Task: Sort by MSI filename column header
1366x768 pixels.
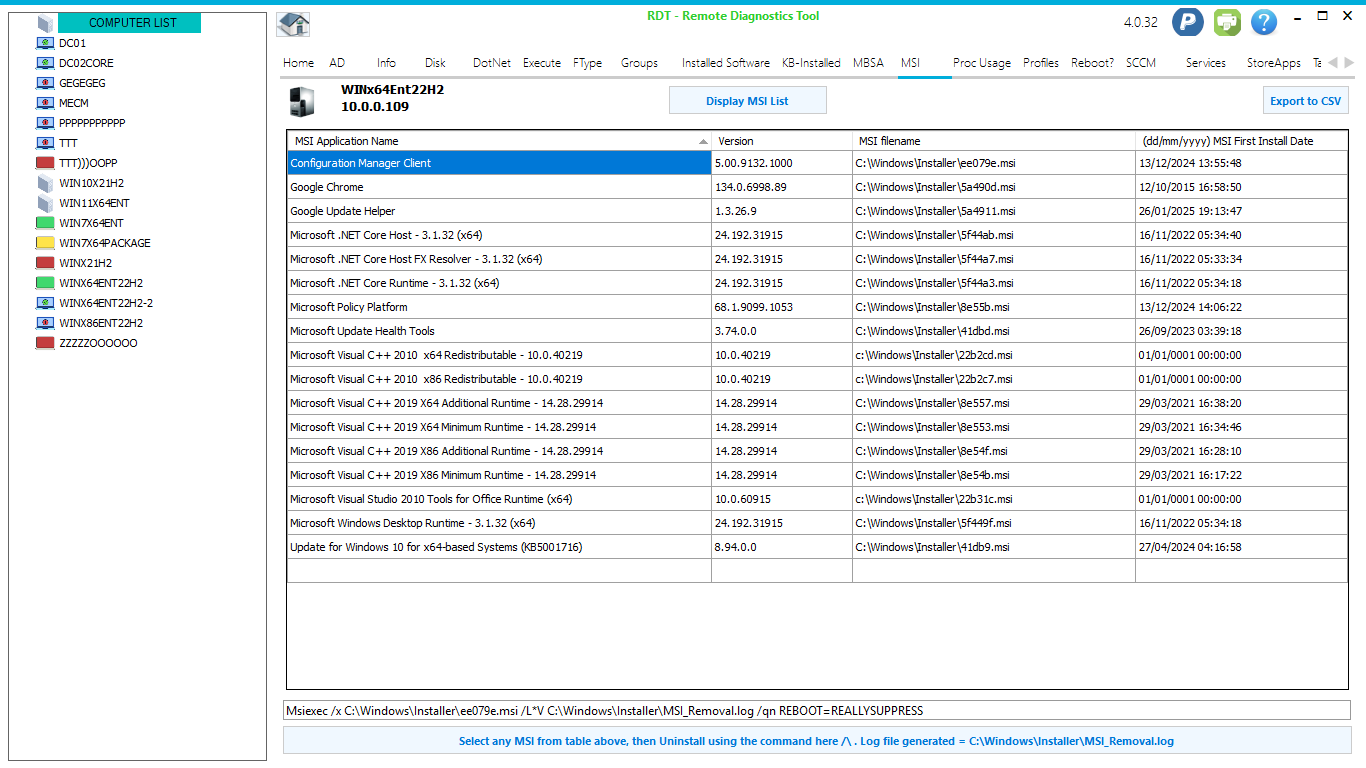Action: pyautogui.click(x=994, y=141)
